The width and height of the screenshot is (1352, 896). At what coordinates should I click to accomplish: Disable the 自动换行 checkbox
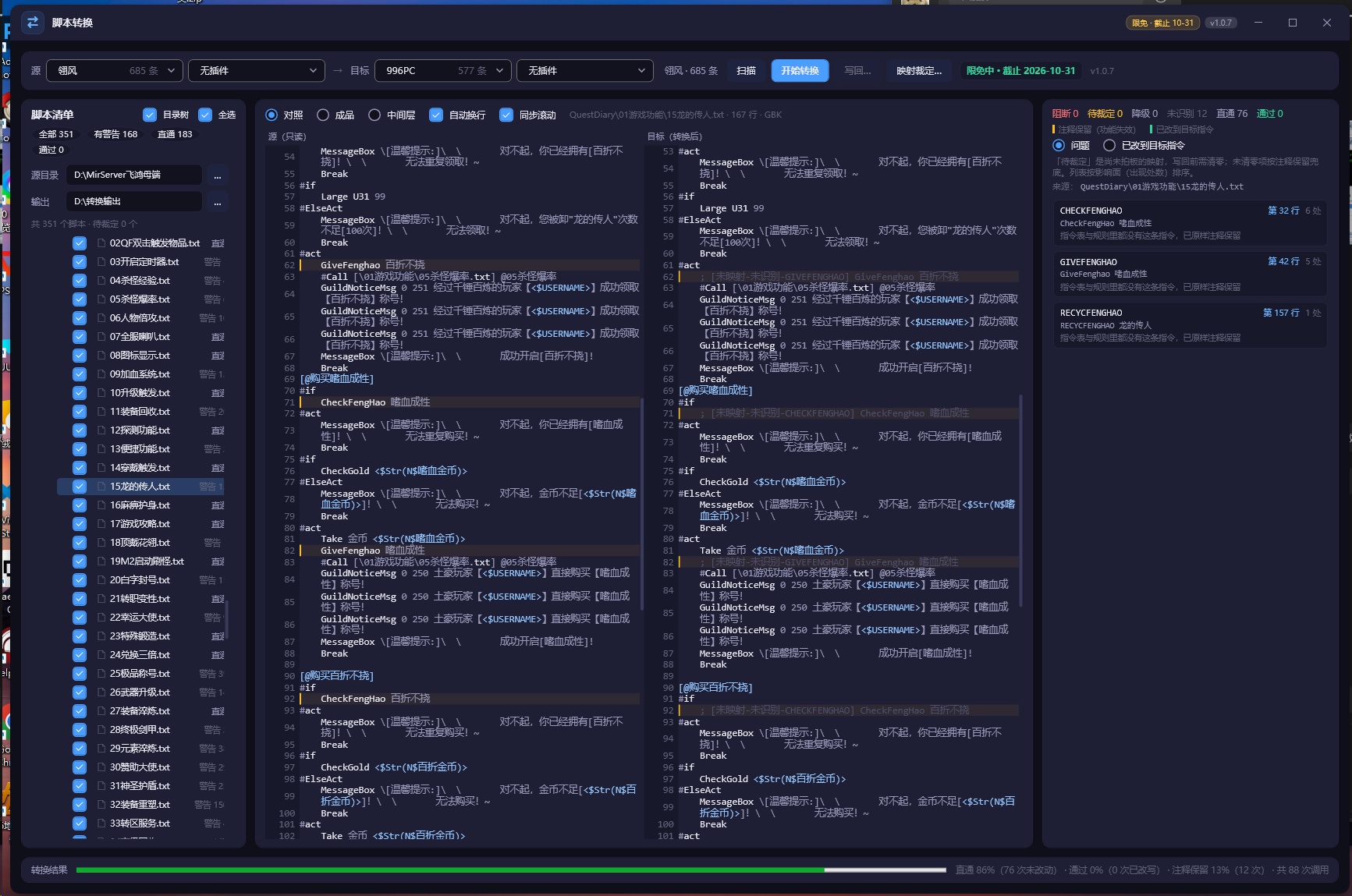pos(436,115)
